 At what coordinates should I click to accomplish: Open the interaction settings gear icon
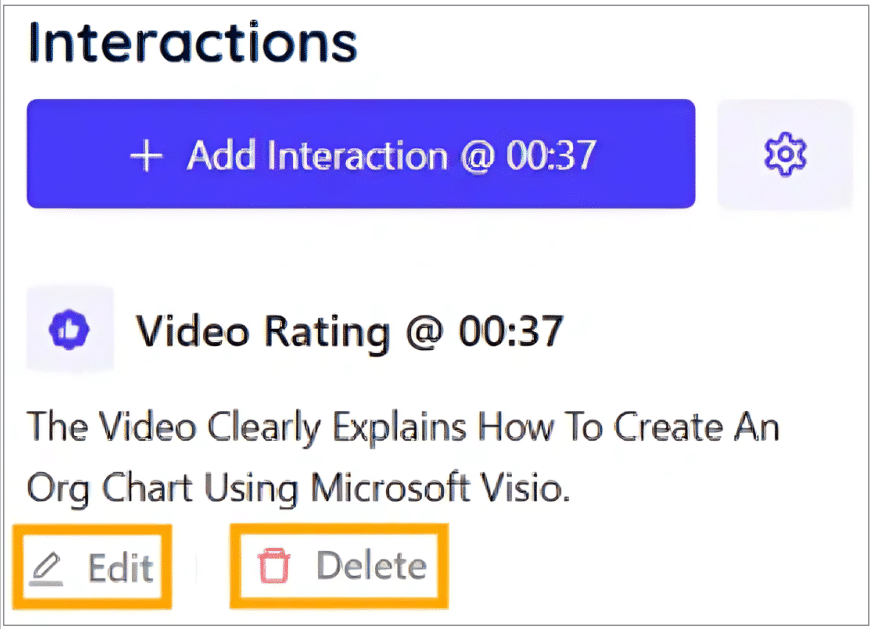[x=785, y=154]
